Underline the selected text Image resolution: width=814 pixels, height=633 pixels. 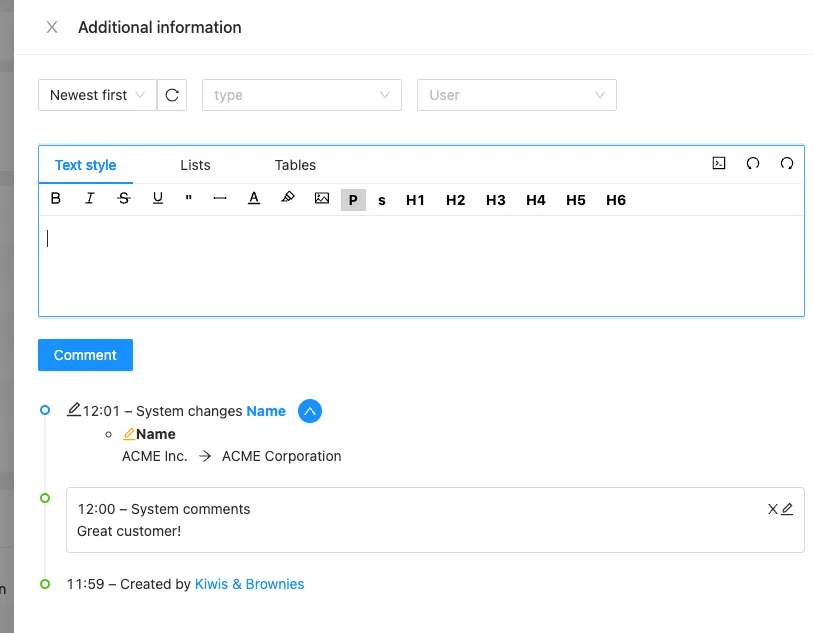[x=158, y=199]
